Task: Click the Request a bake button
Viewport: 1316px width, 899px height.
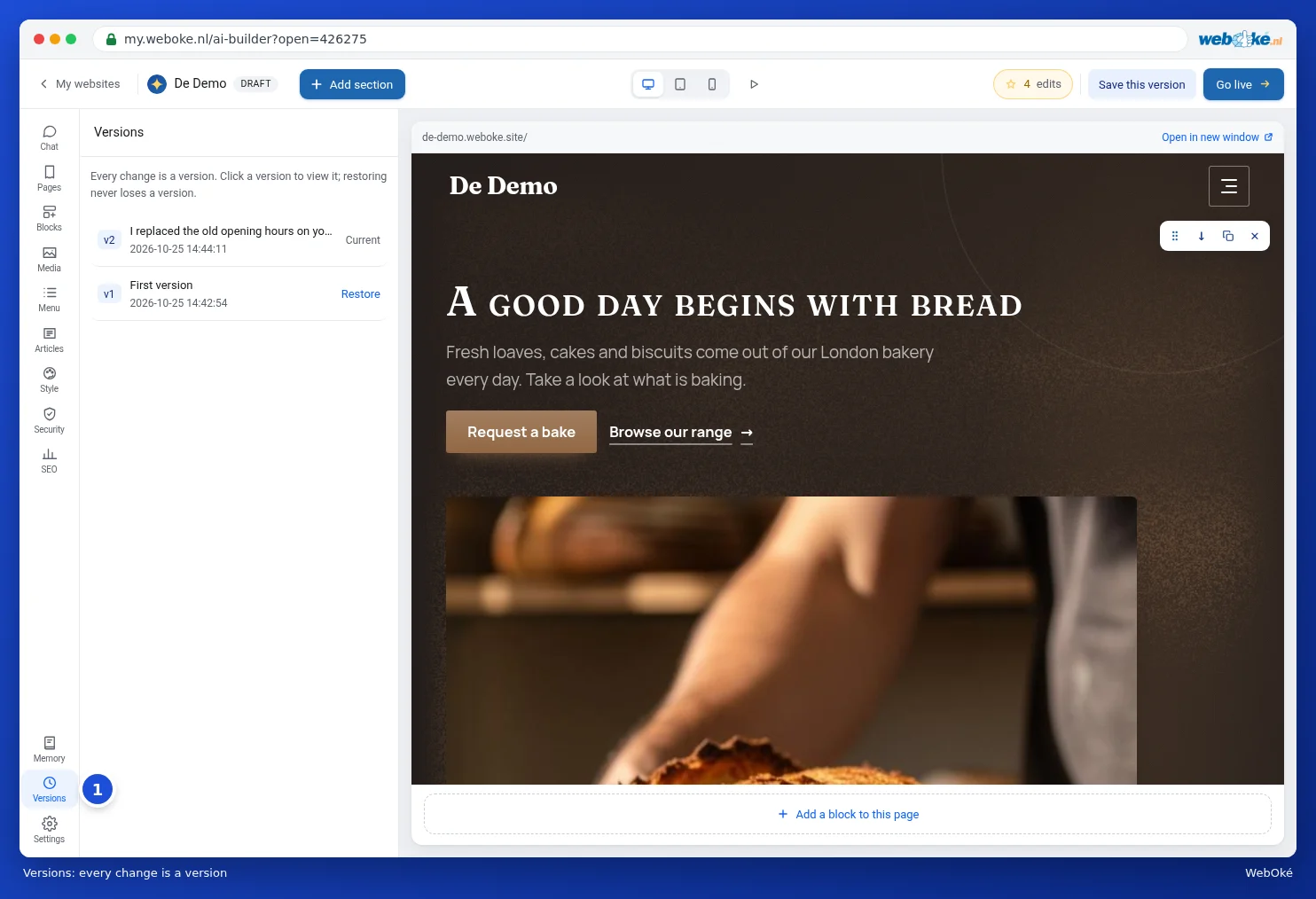Action: 521,432
